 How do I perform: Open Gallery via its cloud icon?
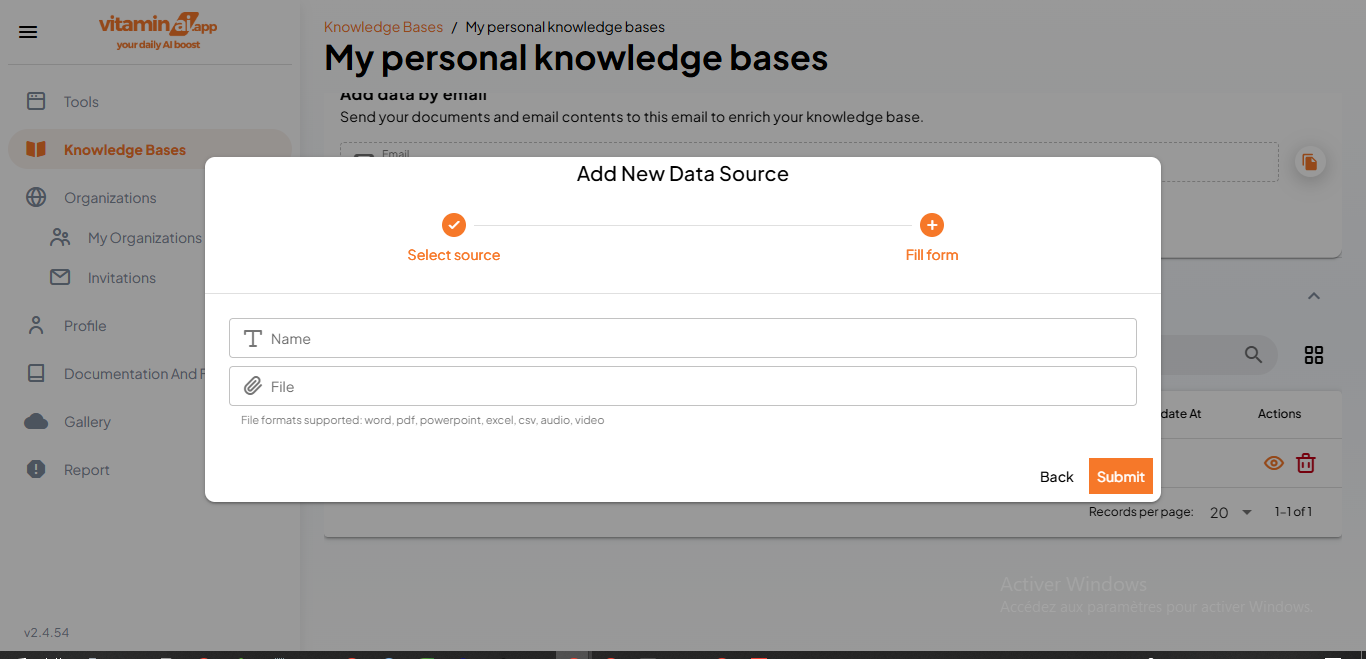pos(35,421)
